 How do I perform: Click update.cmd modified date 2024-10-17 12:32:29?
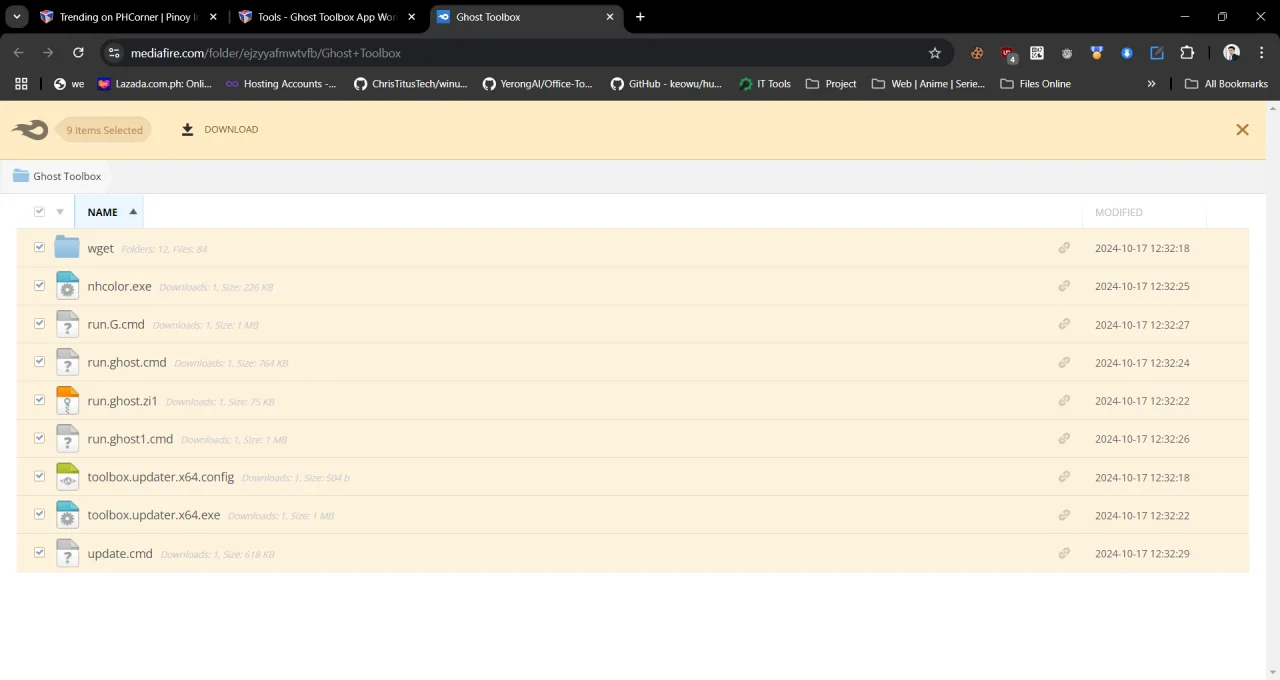click(1142, 553)
